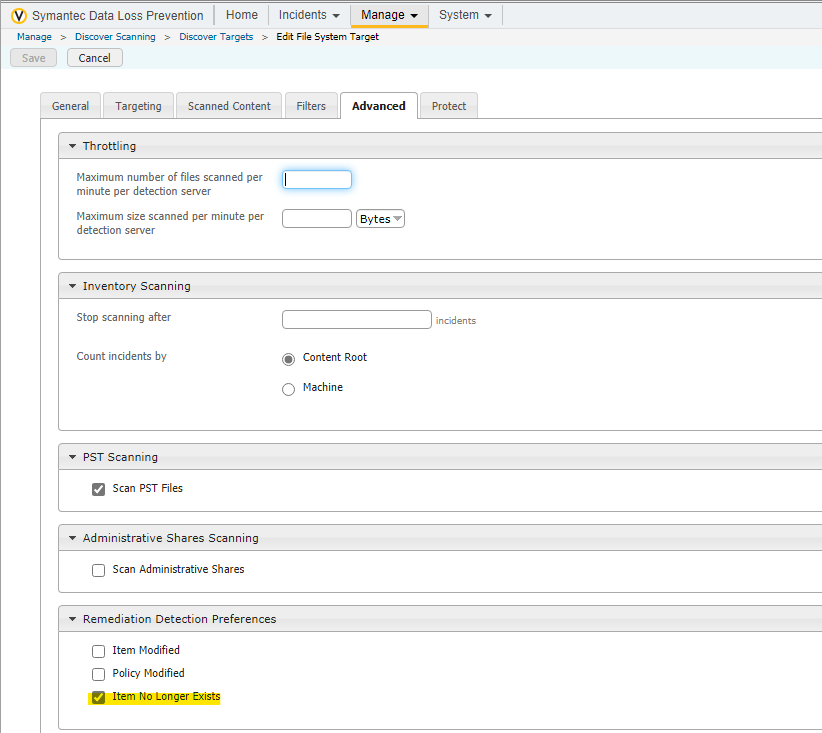
Task: Open the Scanned Content tab
Action: [229, 106]
